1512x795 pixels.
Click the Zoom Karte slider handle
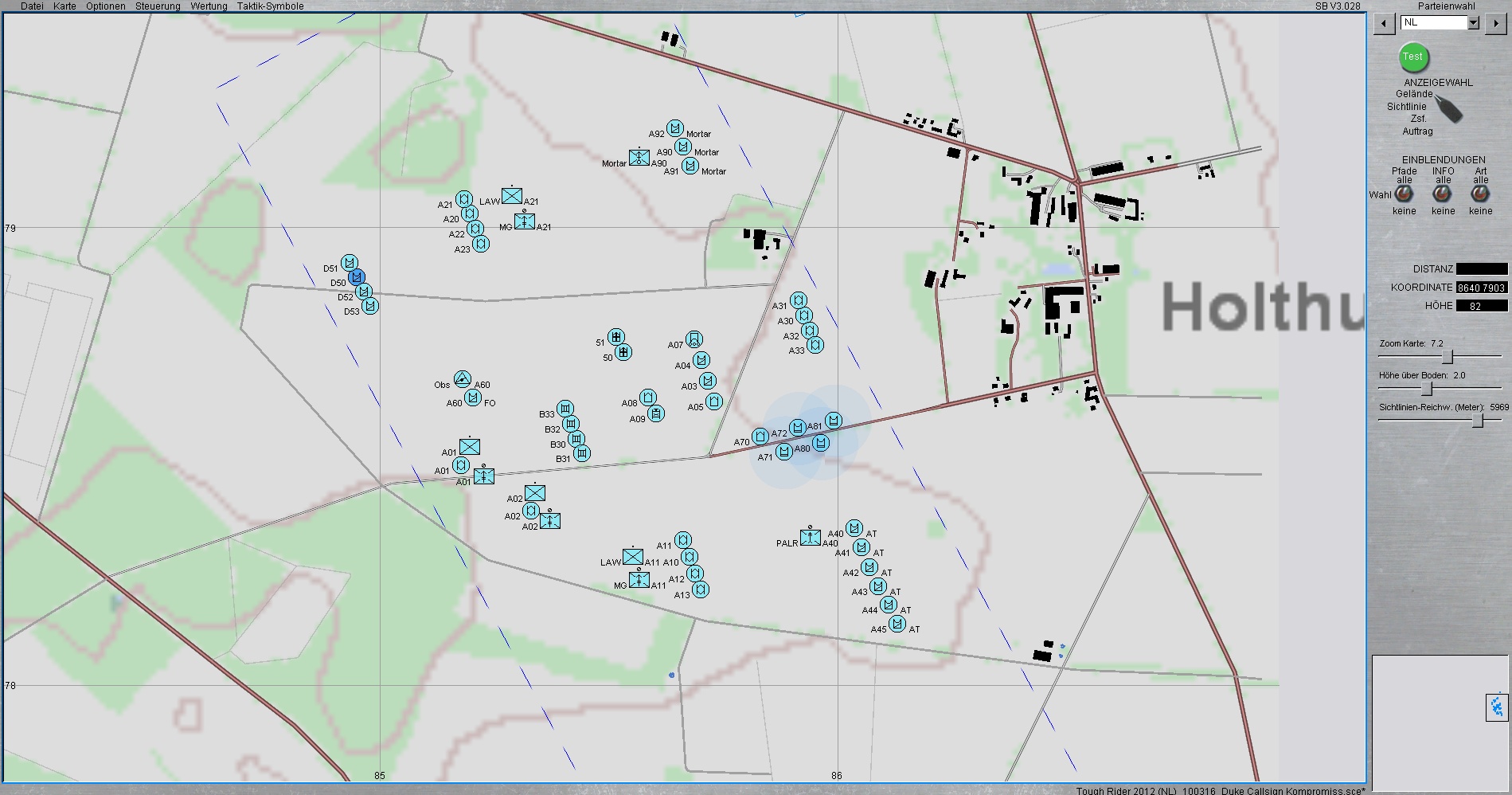point(1448,356)
